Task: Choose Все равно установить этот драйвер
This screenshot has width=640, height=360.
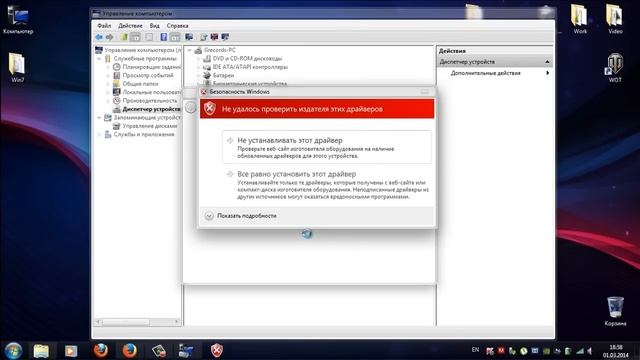Action: pos(327,185)
